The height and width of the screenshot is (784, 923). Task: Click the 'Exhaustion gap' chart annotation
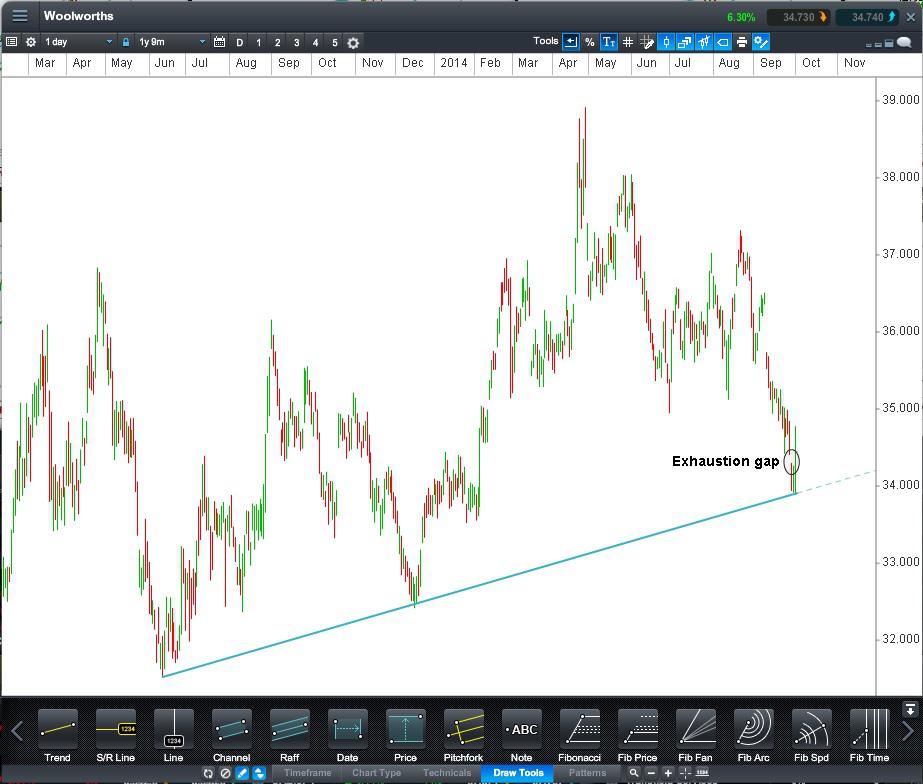pos(725,461)
